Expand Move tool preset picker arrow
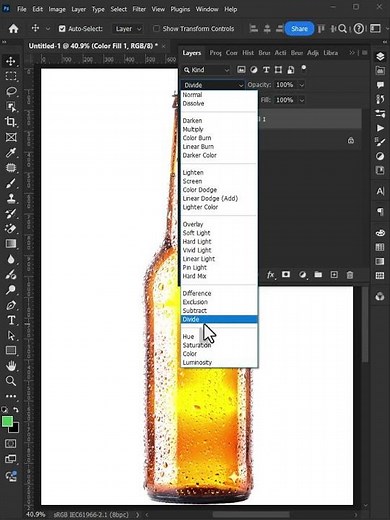The image size is (390, 520). point(48,29)
